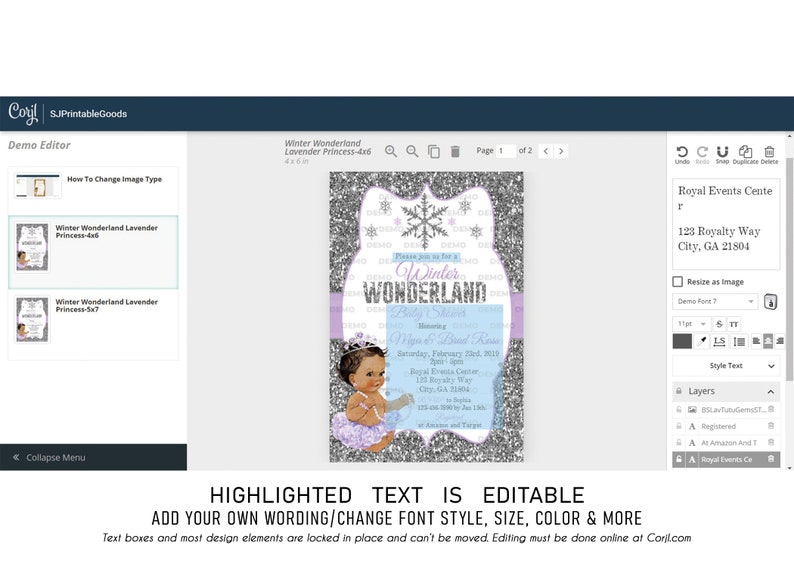Select the Mya & Brad Ross name text
794x567 pixels.
pos(445,338)
